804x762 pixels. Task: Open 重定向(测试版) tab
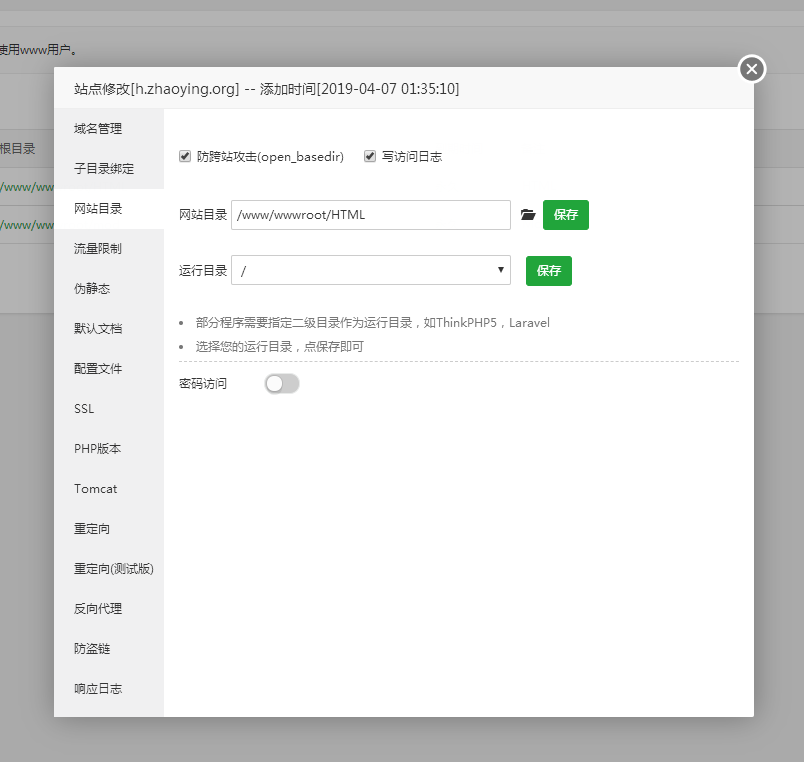click(x=109, y=569)
